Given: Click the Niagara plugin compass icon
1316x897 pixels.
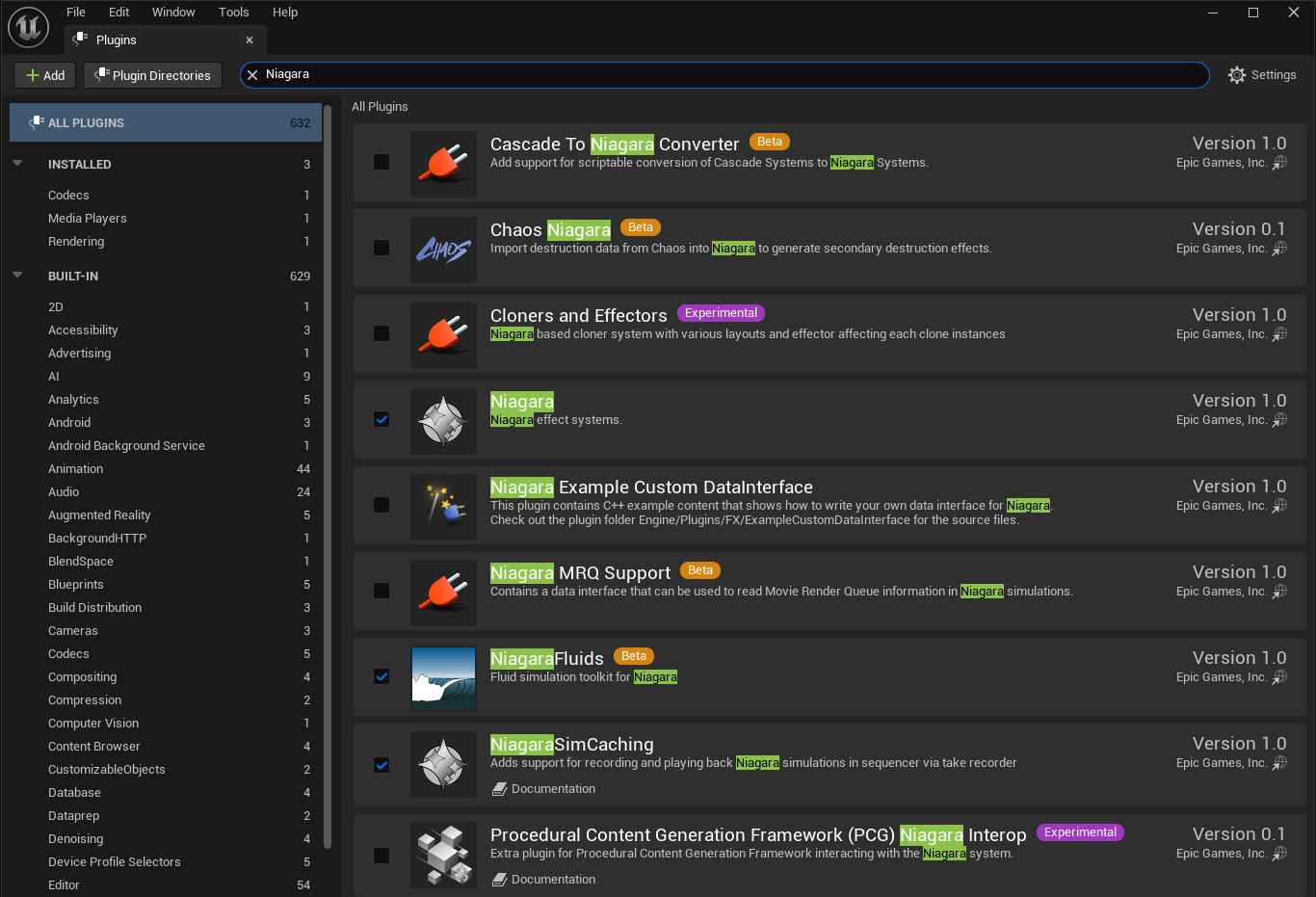Looking at the screenshot, I should pos(443,421).
